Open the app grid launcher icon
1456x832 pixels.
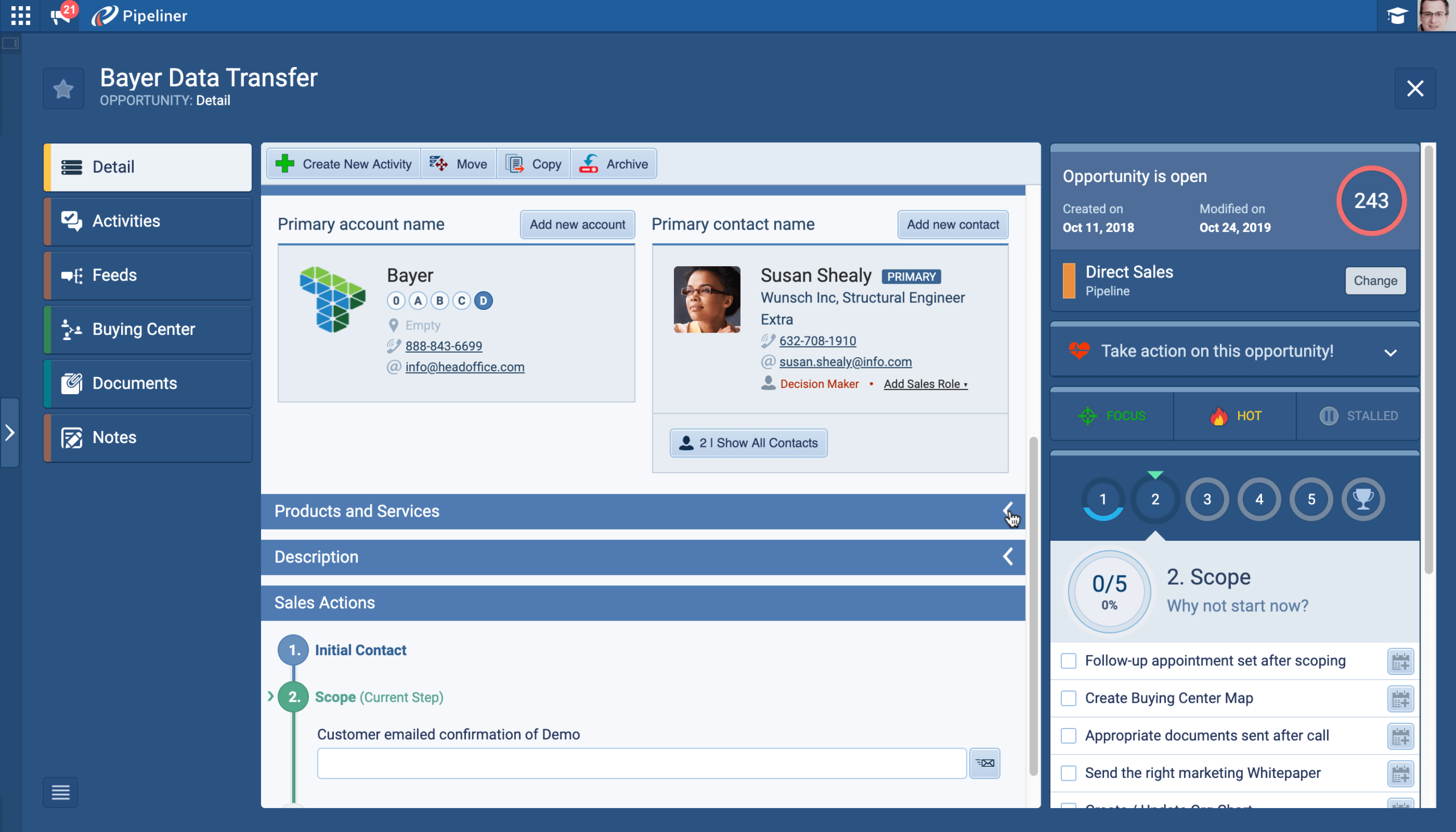tap(20, 15)
